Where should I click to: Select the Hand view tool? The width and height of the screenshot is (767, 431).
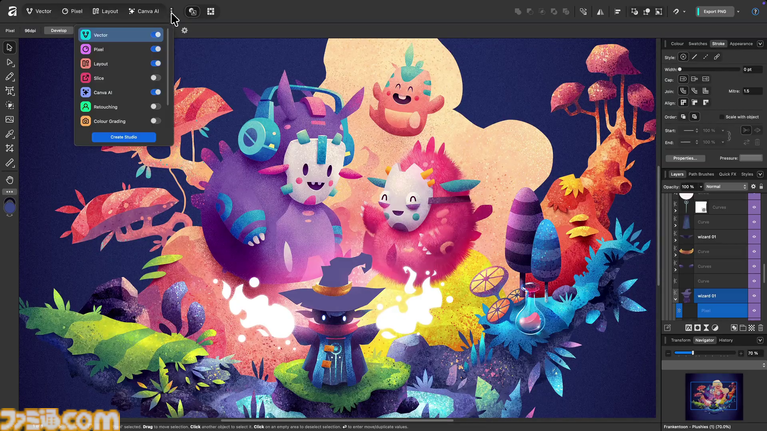click(x=10, y=178)
